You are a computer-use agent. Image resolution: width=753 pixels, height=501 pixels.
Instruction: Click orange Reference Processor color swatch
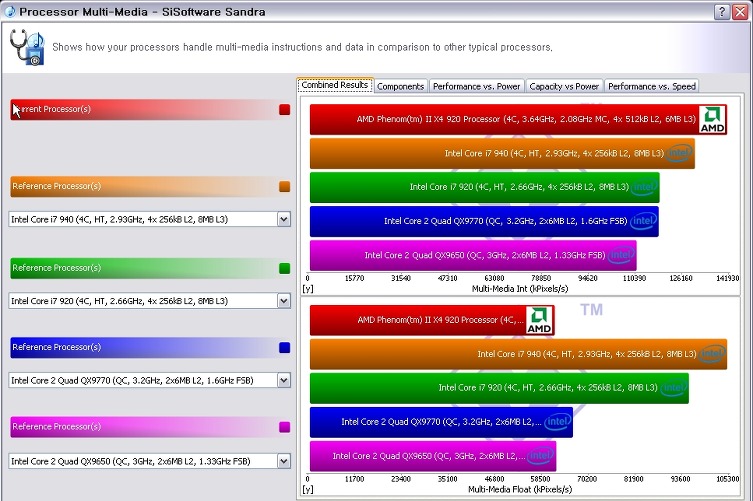284,186
